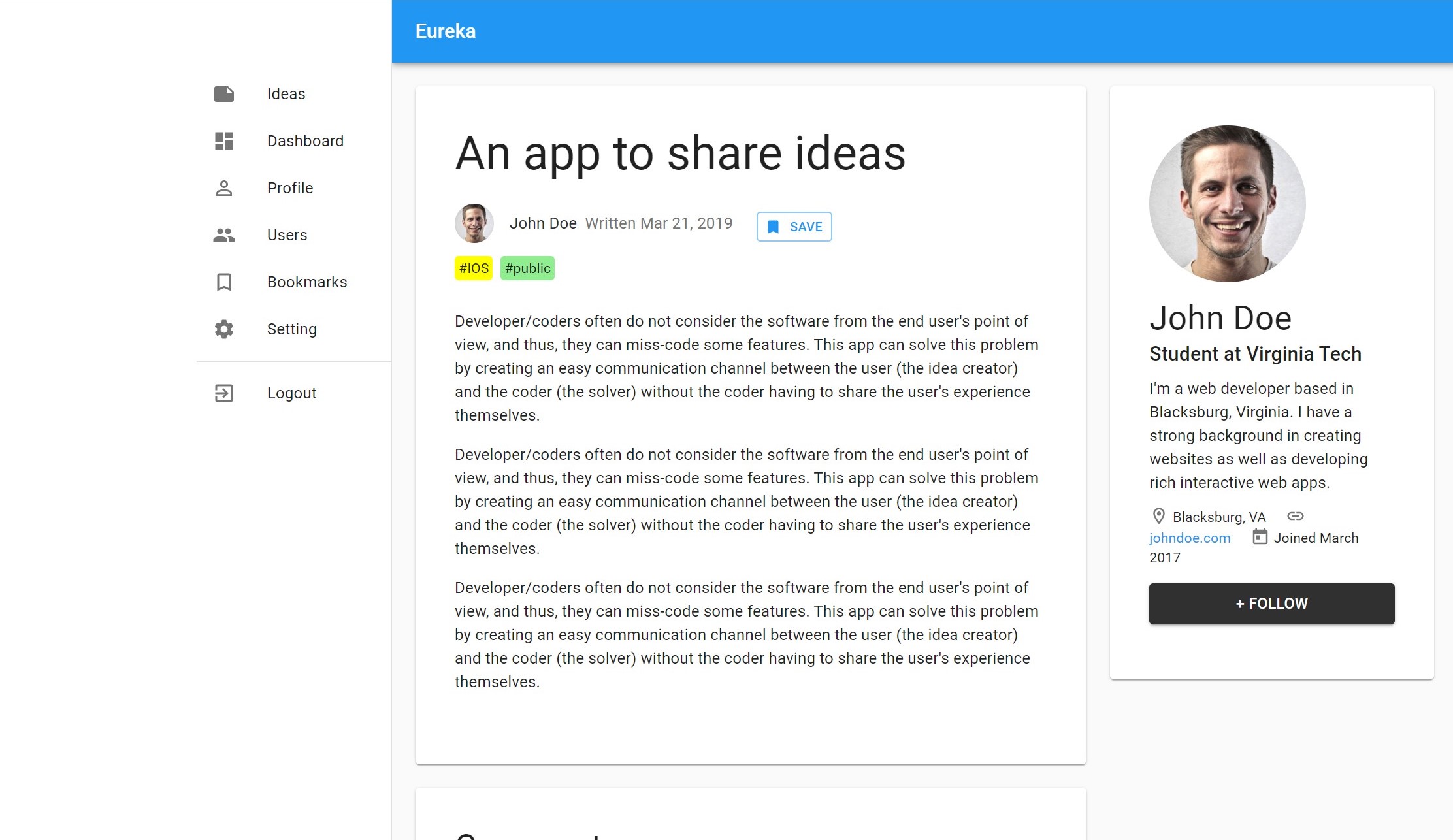
Task: Follow John Doe with the FOLLOW button
Action: click(x=1271, y=604)
